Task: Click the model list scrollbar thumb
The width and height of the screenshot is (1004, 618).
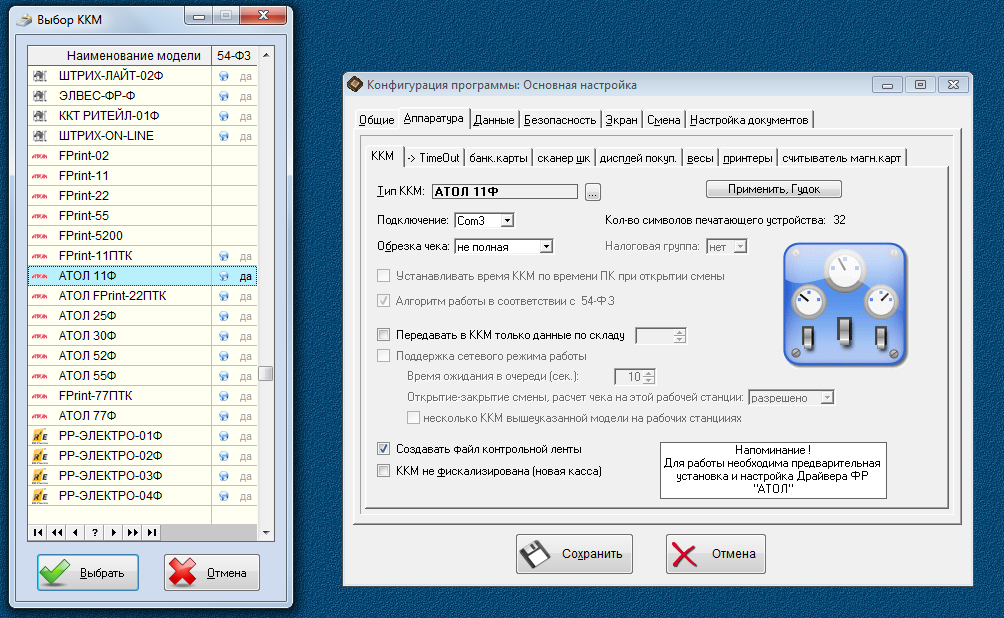Action: 266,373
